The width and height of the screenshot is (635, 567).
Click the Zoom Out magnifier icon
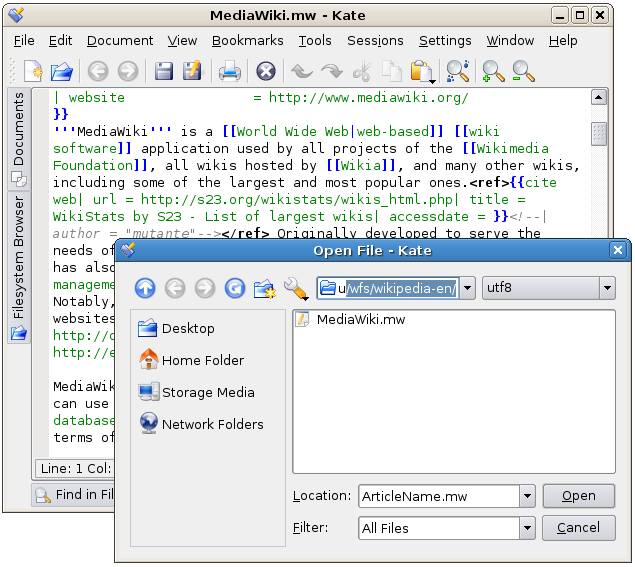tap(523, 71)
